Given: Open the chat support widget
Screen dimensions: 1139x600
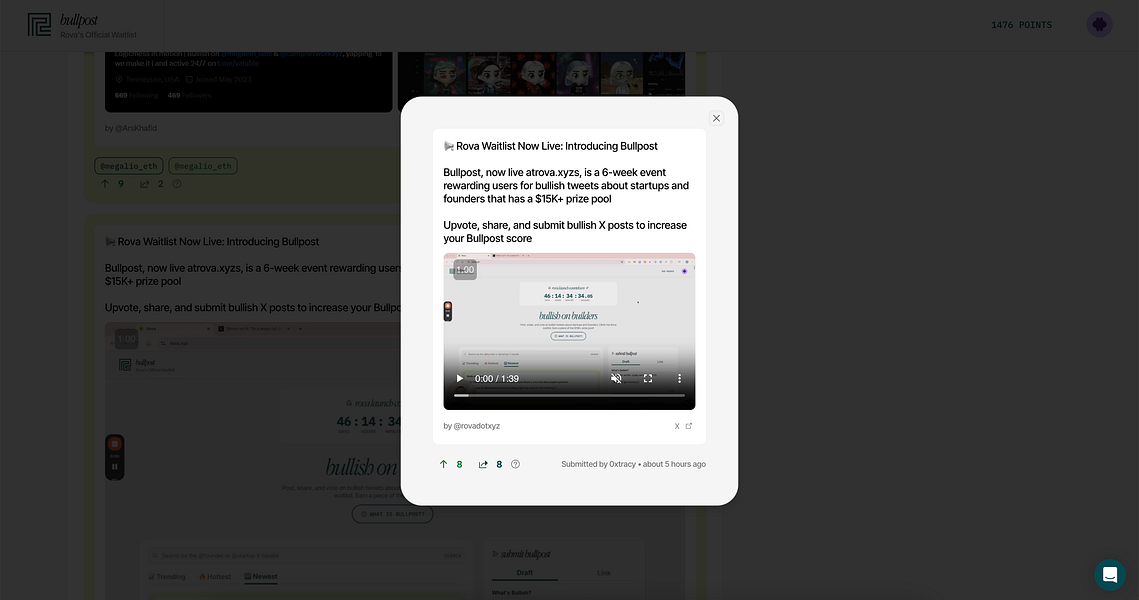Looking at the screenshot, I should [1110, 575].
